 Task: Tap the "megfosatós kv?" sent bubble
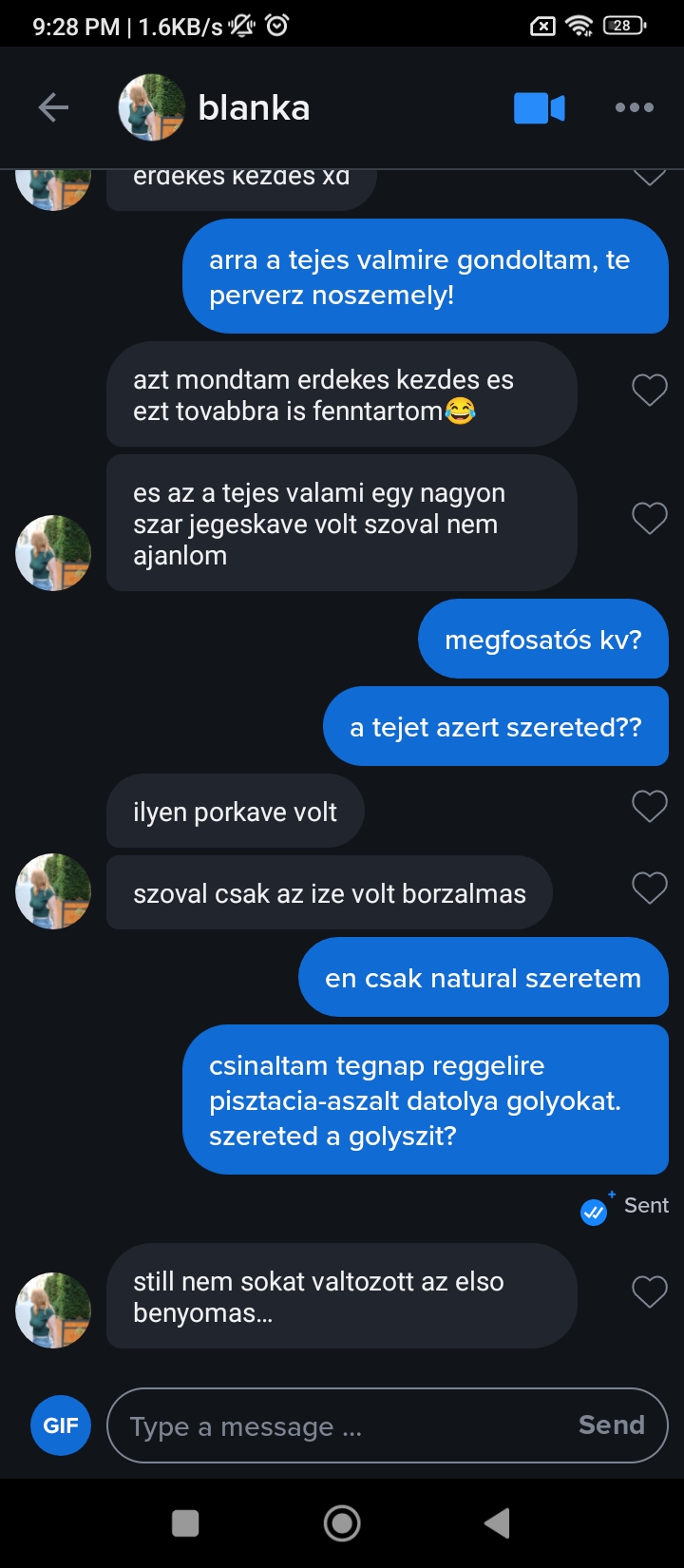pos(543,639)
